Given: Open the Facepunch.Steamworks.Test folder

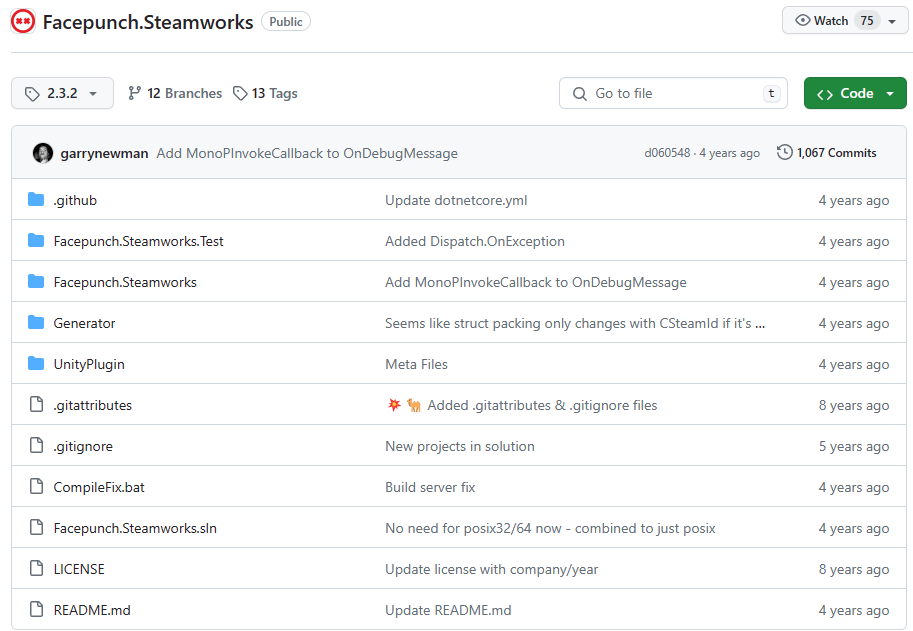Looking at the screenshot, I should (139, 241).
